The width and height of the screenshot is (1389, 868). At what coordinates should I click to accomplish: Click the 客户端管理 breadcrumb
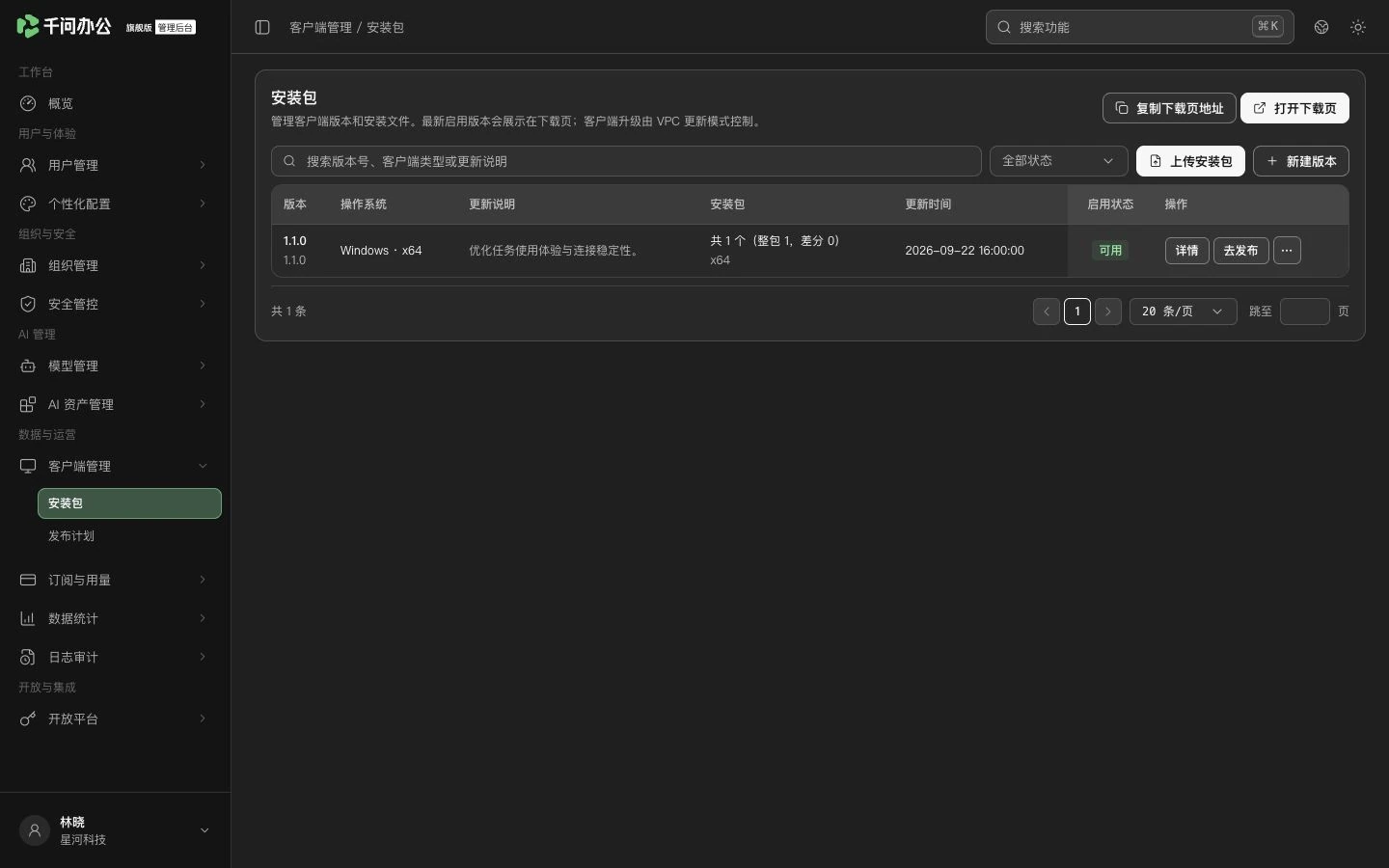(320, 27)
